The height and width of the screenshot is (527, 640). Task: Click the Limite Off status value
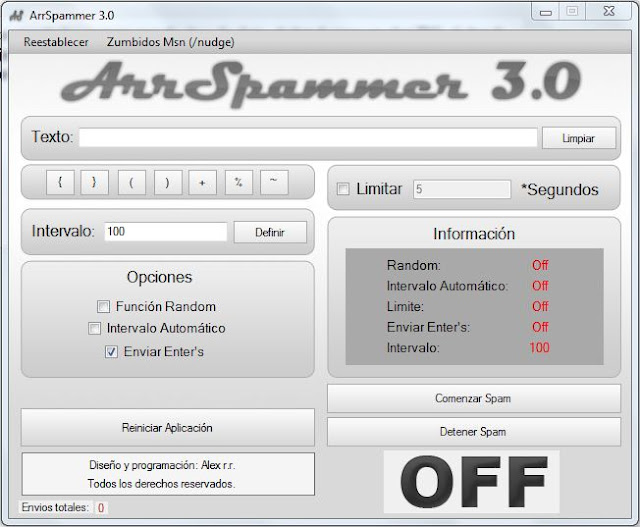tap(540, 306)
